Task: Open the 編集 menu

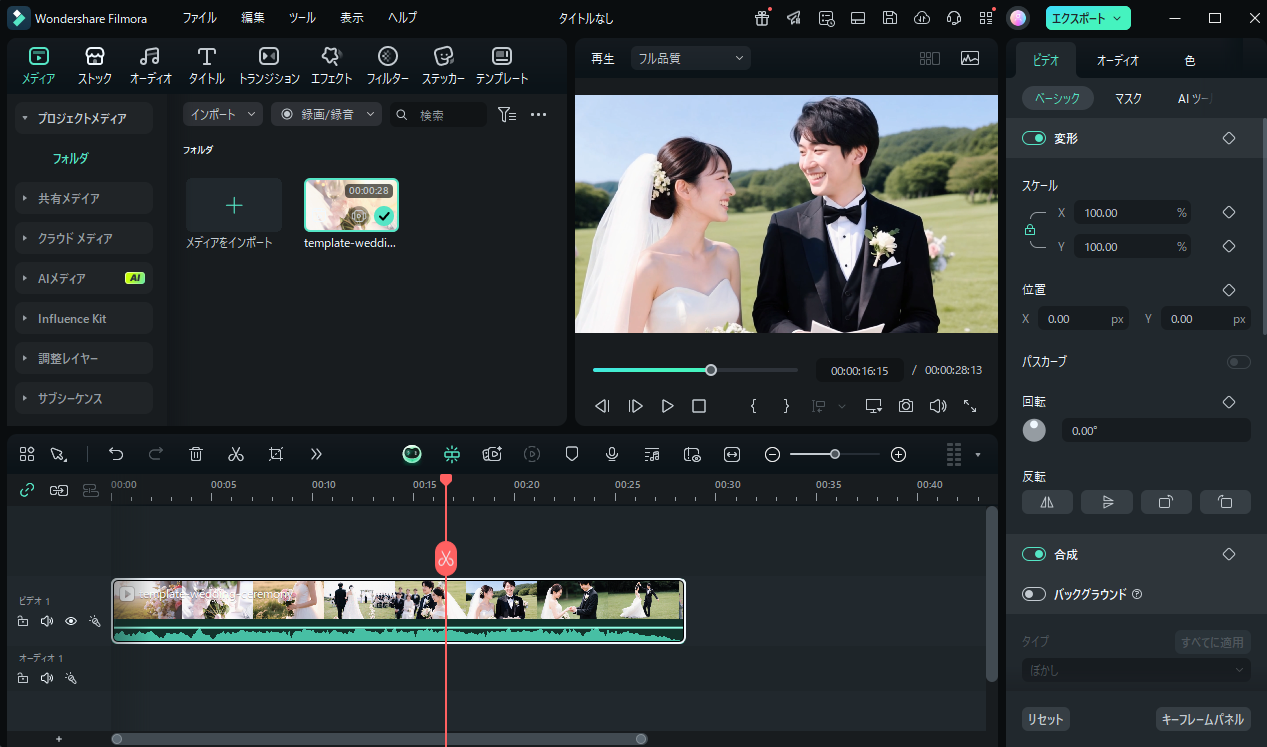Action: click(253, 17)
